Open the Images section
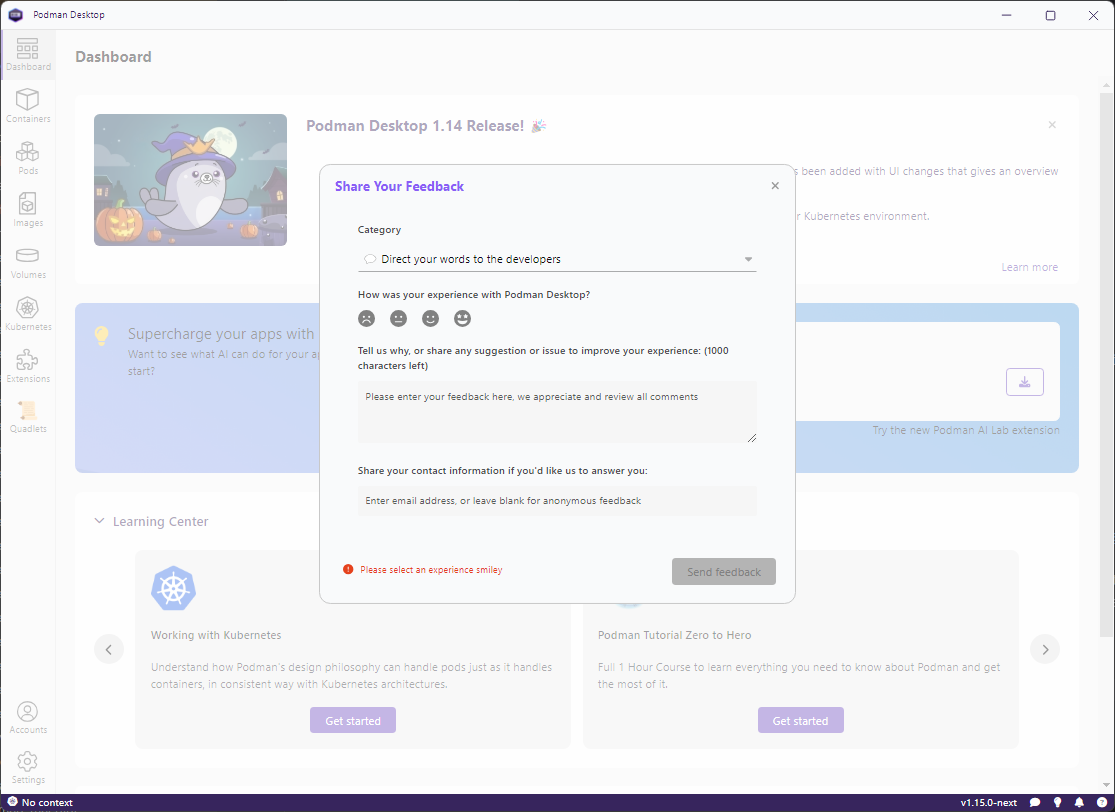1115x812 pixels. (28, 205)
